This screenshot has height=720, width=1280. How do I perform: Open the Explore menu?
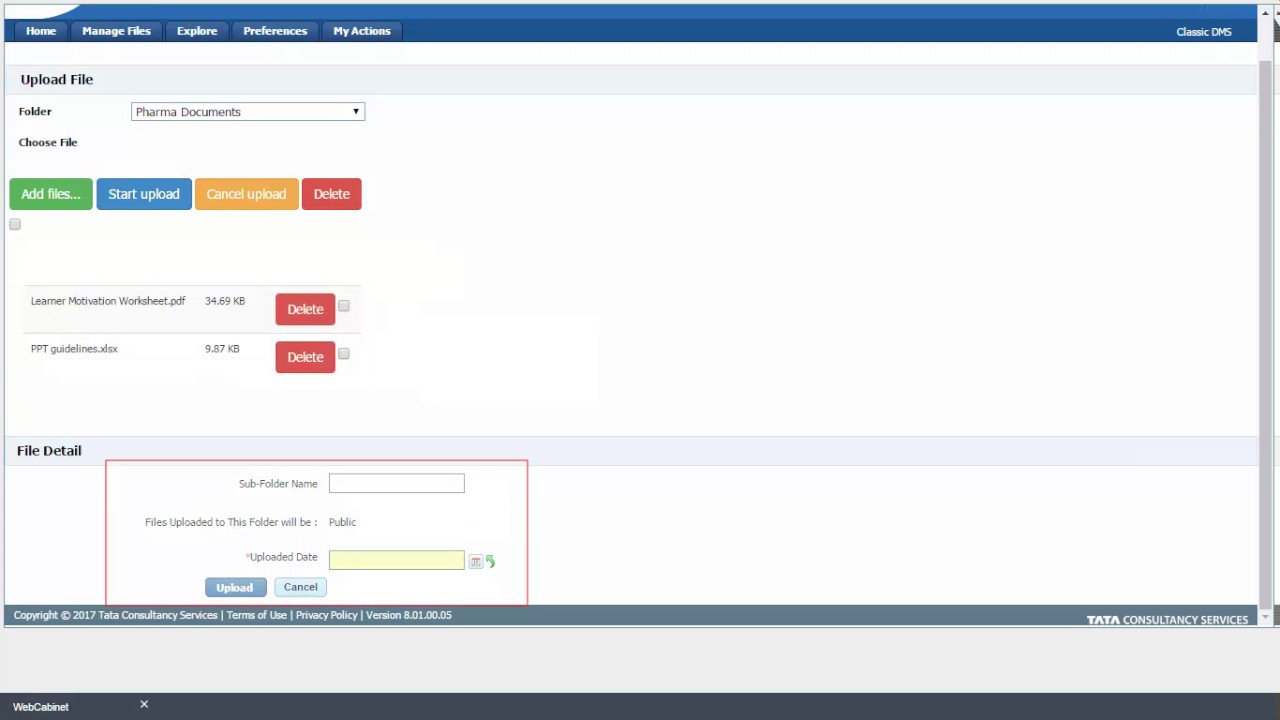pos(197,31)
